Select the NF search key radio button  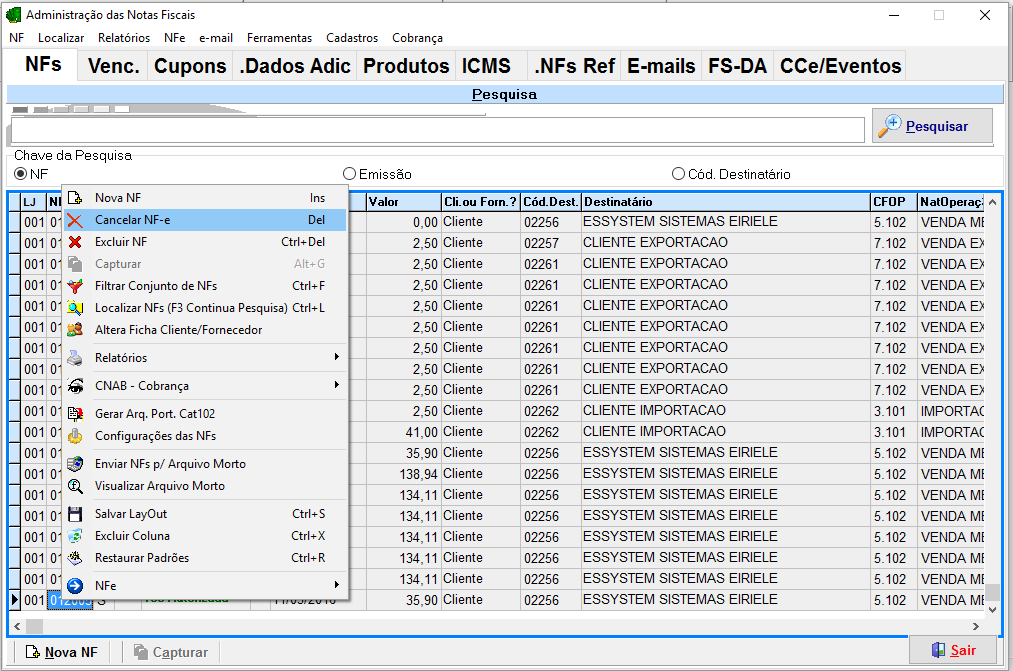[20, 174]
